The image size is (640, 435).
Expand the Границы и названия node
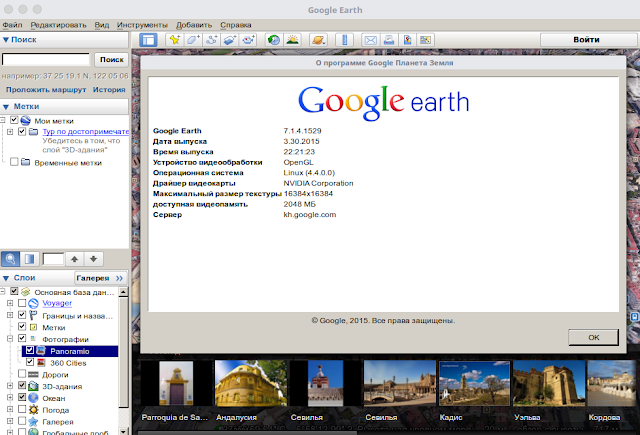(x=10, y=315)
